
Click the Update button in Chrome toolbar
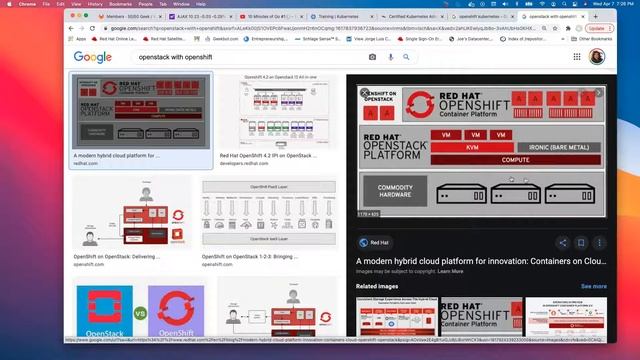599,29
